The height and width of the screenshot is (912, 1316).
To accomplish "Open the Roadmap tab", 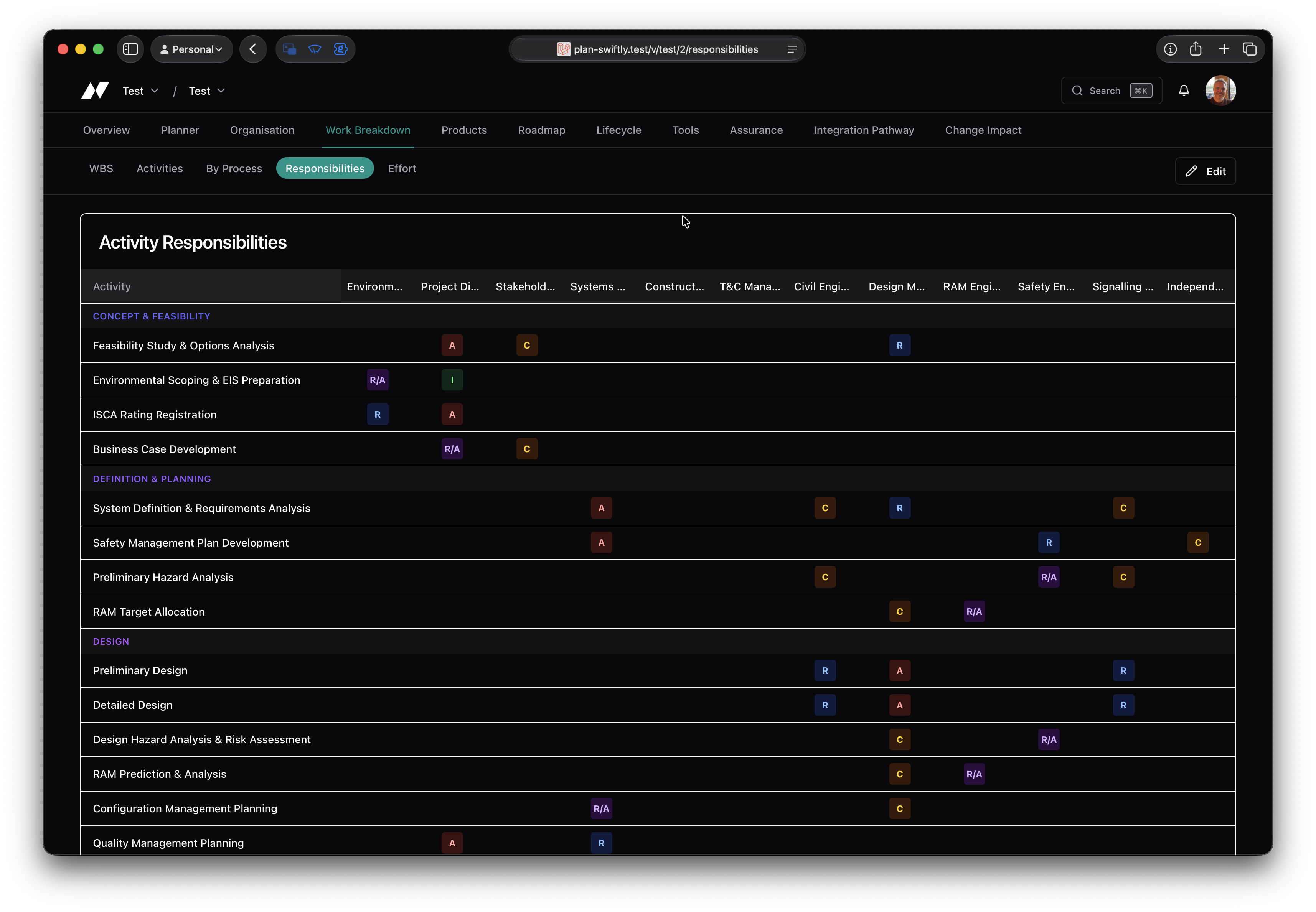I will (541, 130).
